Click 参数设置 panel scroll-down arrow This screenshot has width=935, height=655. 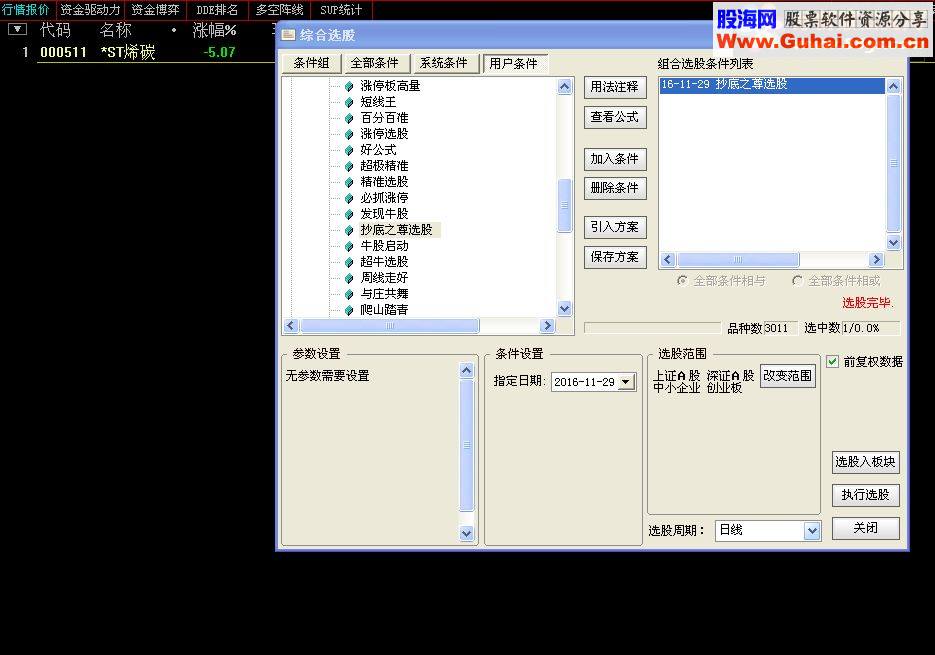pos(466,533)
